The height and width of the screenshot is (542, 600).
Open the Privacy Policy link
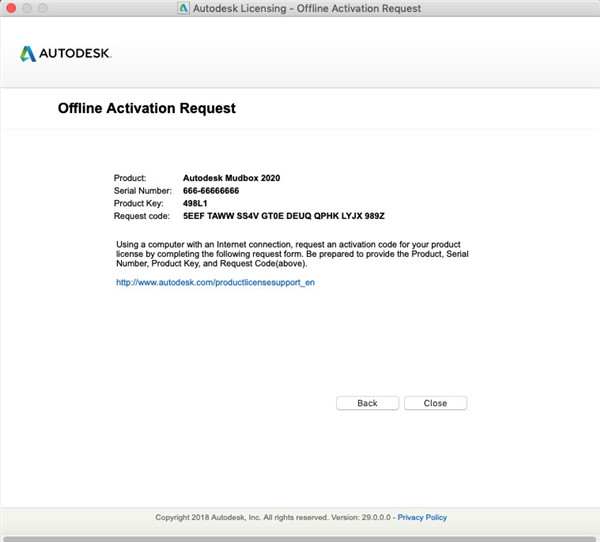(x=422, y=517)
